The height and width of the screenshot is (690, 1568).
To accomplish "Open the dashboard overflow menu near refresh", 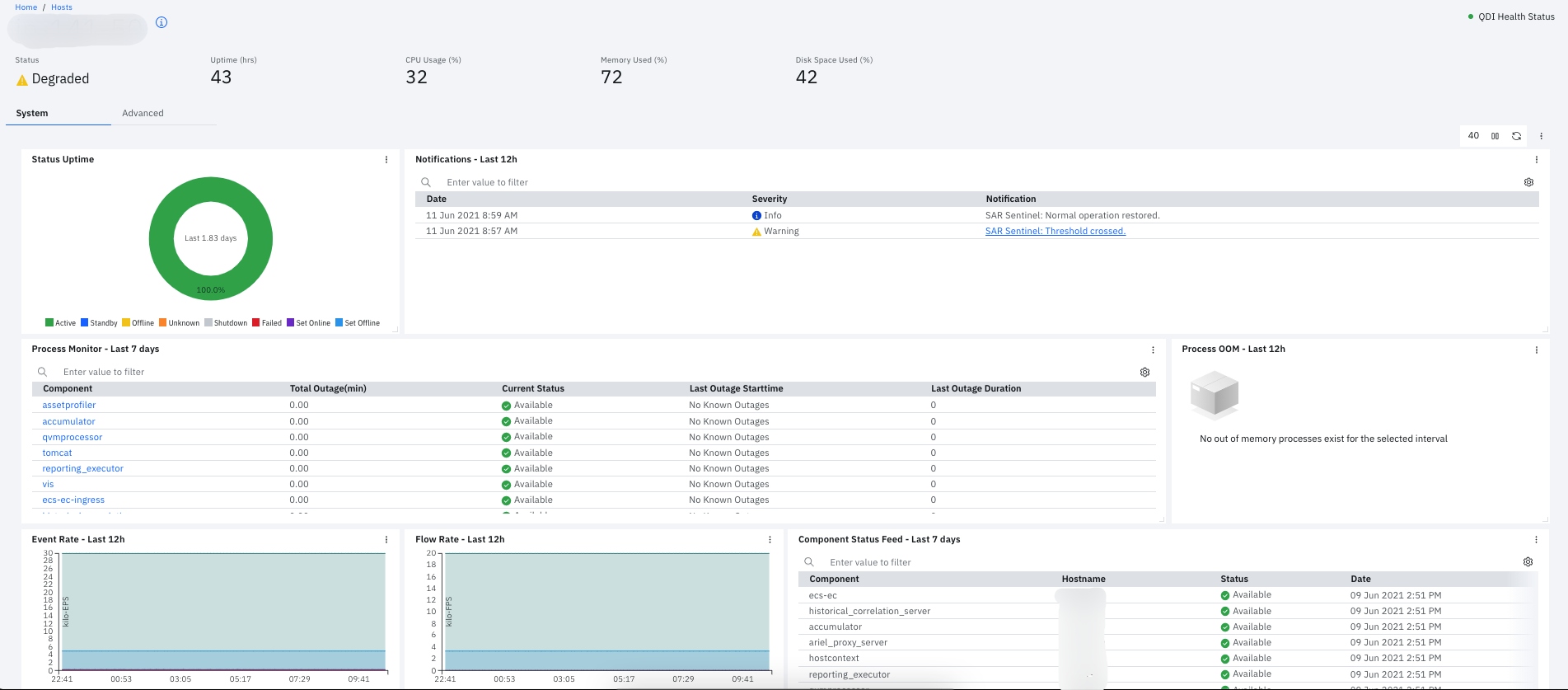I will [1541, 136].
